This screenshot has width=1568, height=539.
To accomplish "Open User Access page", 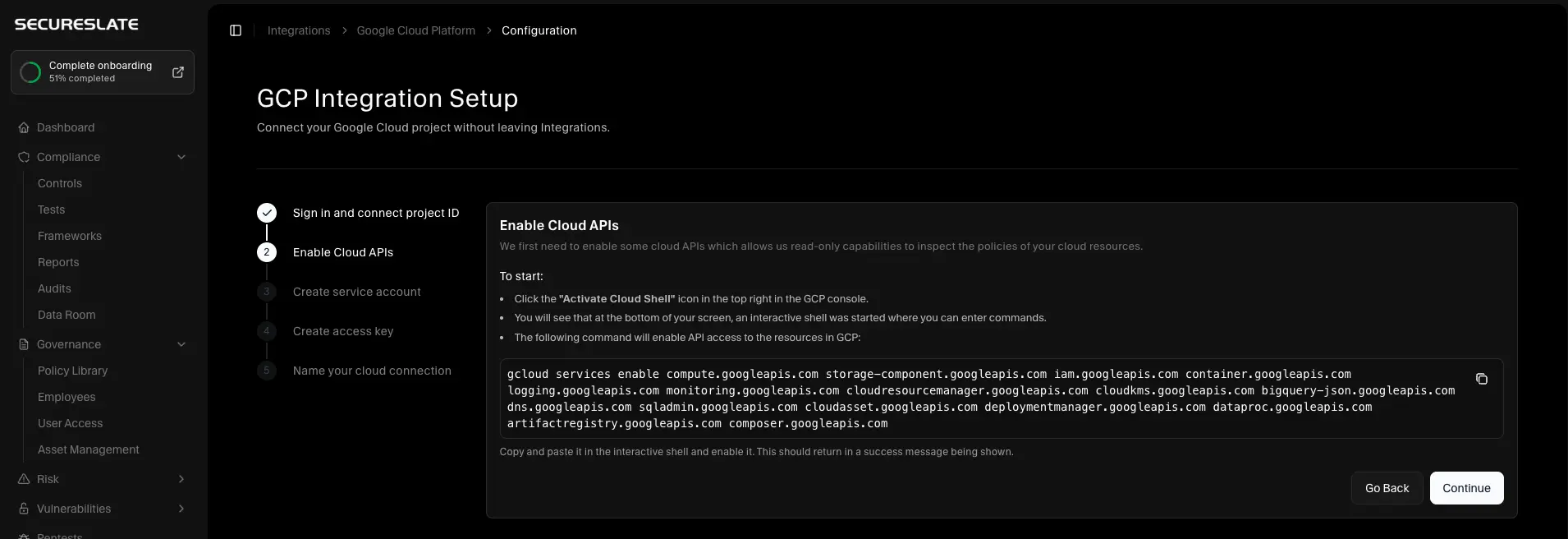I will [x=70, y=423].
